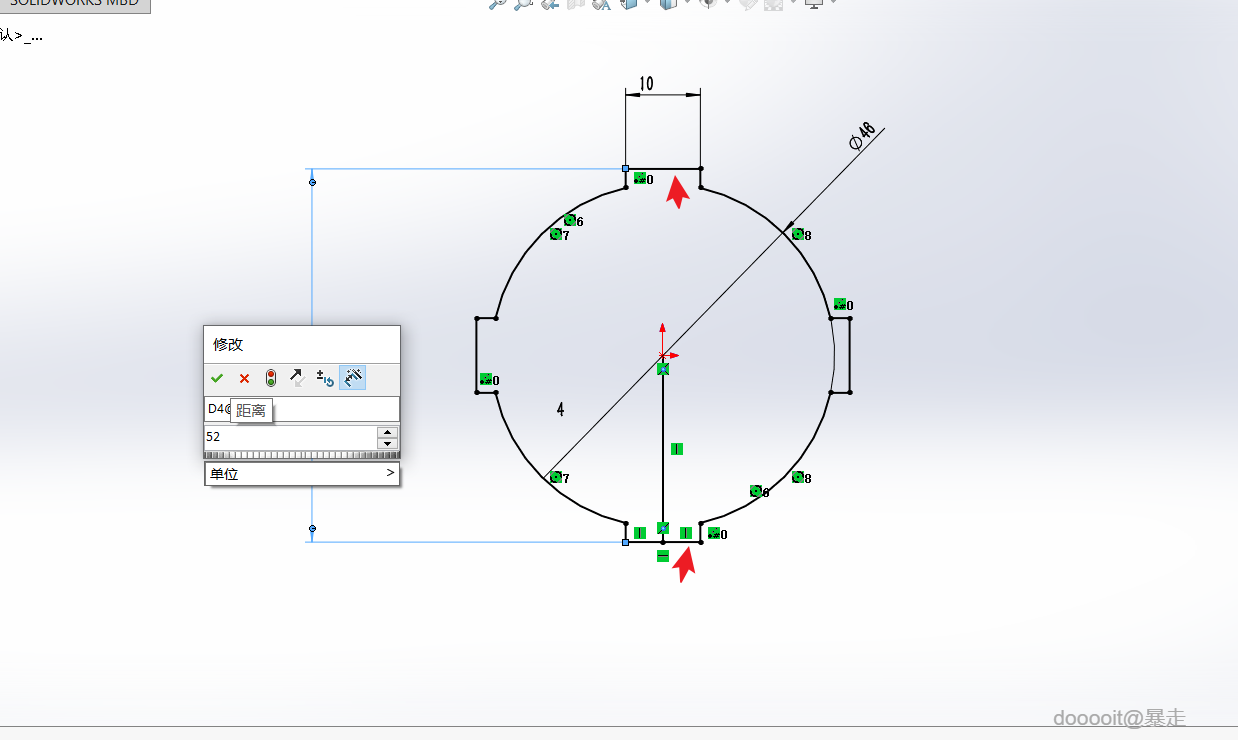Select the 10 width dimension text
The width and height of the screenshot is (1238, 740).
(646, 84)
